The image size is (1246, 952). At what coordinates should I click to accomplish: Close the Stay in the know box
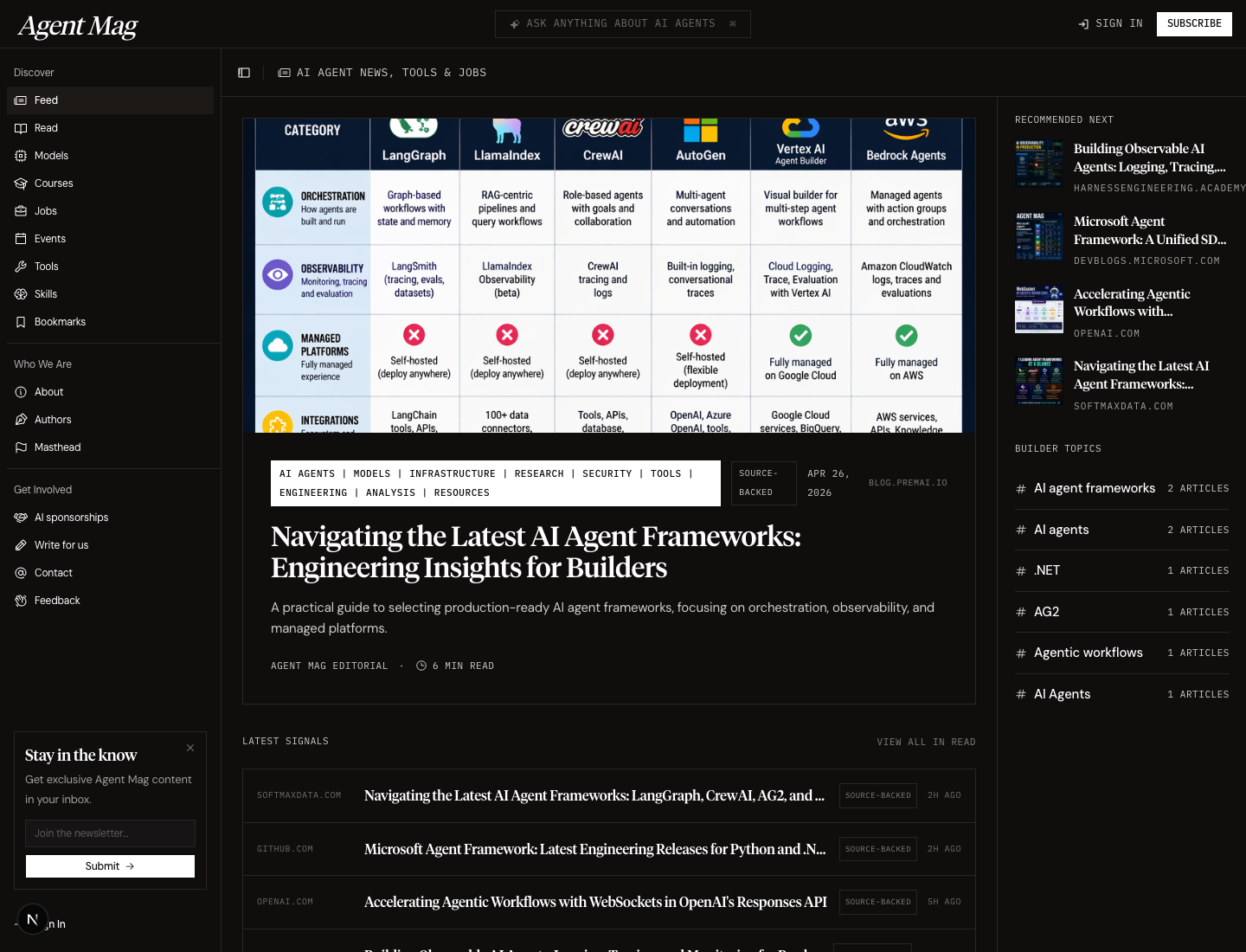click(x=190, y=748)
